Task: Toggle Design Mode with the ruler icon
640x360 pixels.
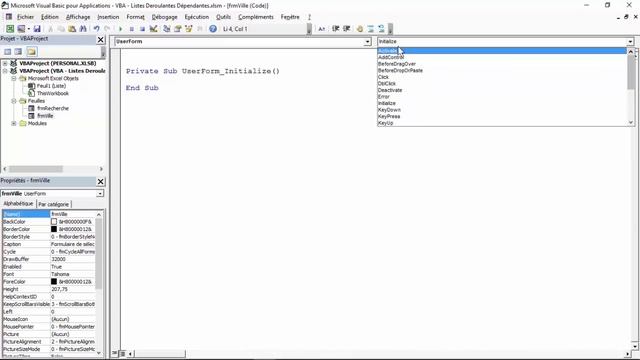Action: click(x=153, y=29)
